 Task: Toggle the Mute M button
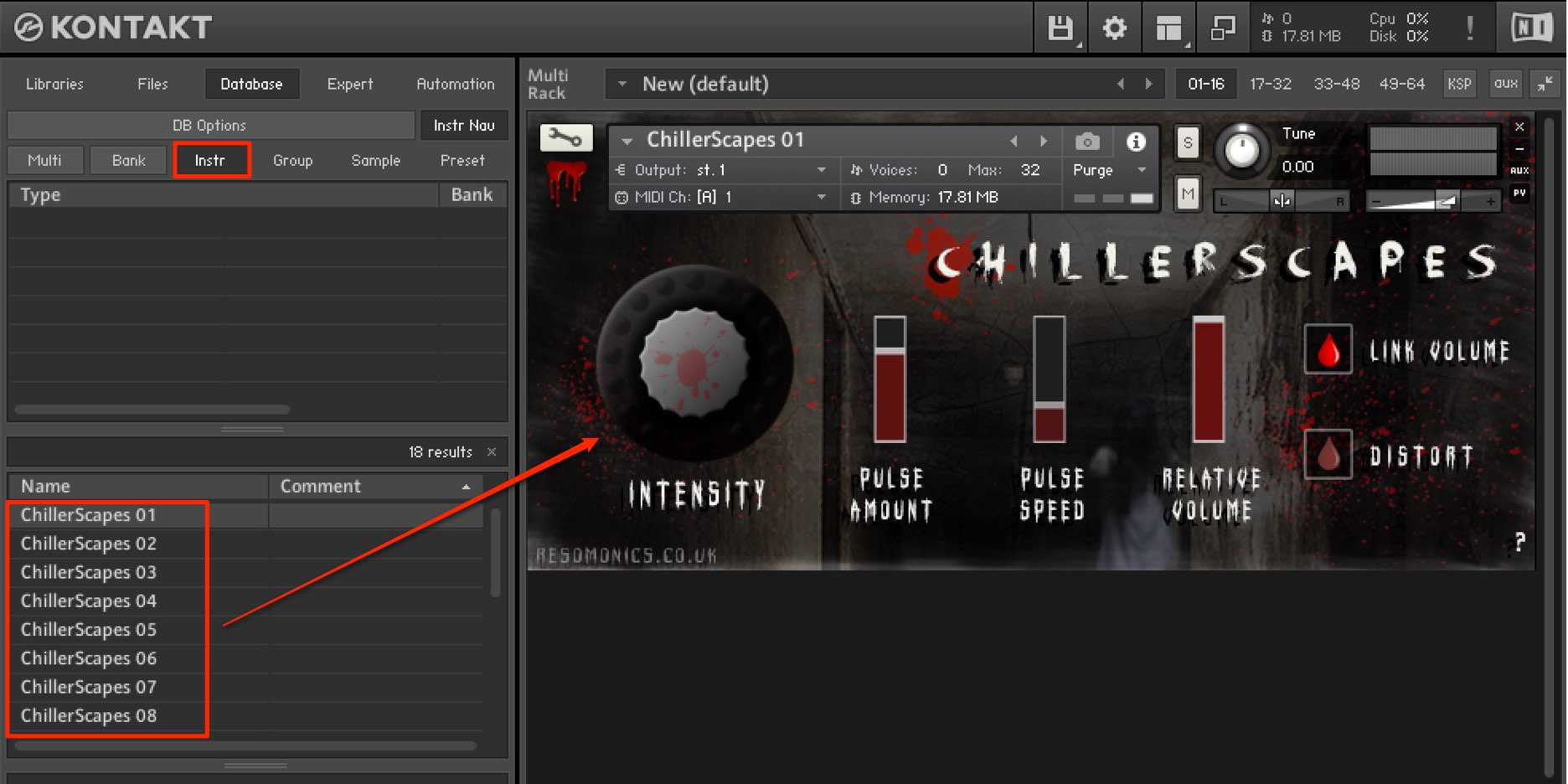[1188, 194]
